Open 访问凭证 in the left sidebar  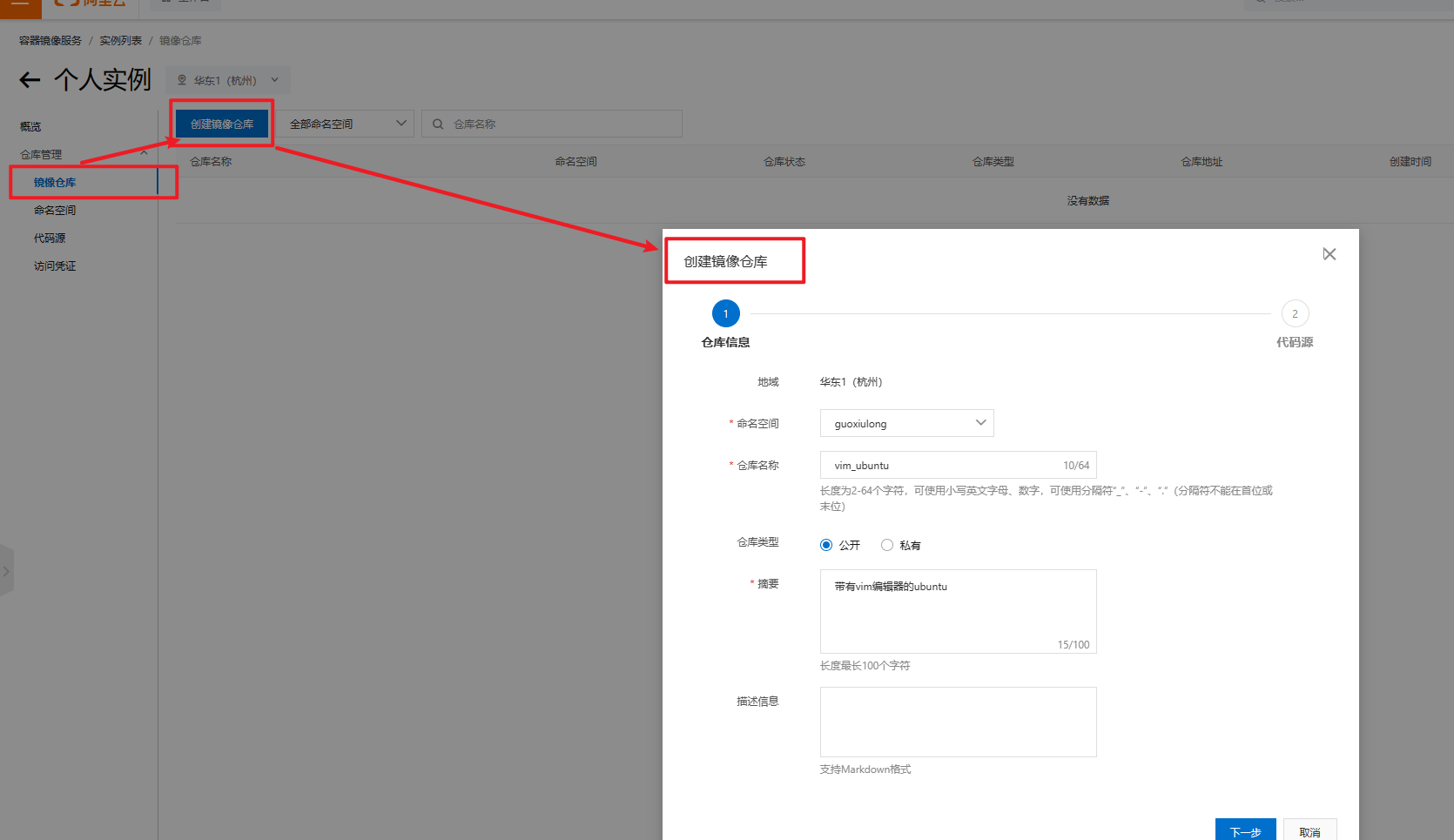[x=55, y=265]
